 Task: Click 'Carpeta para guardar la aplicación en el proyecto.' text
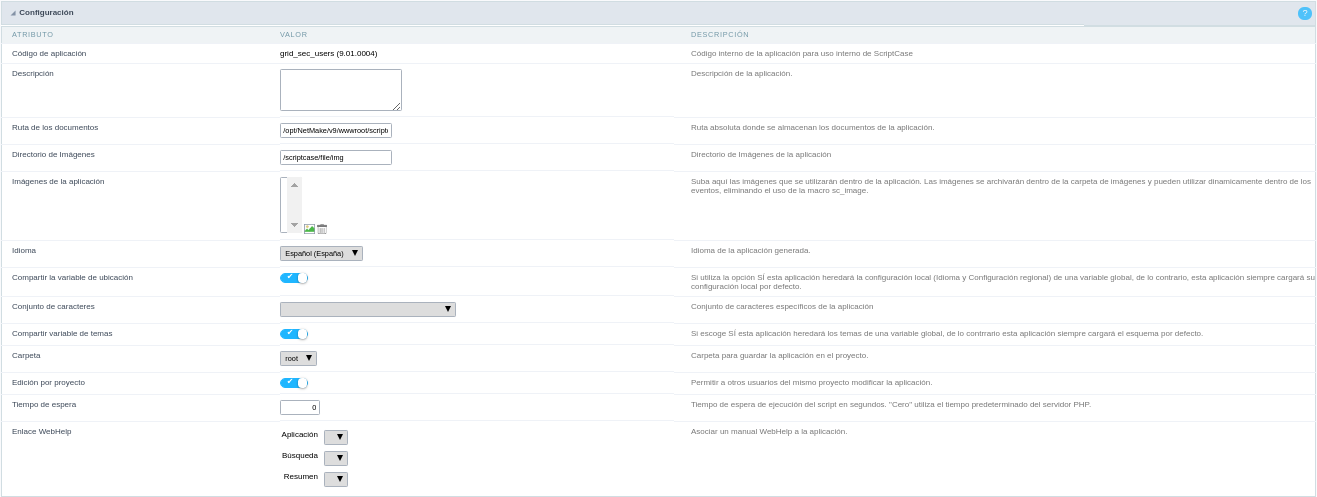[x=780, y=356]
